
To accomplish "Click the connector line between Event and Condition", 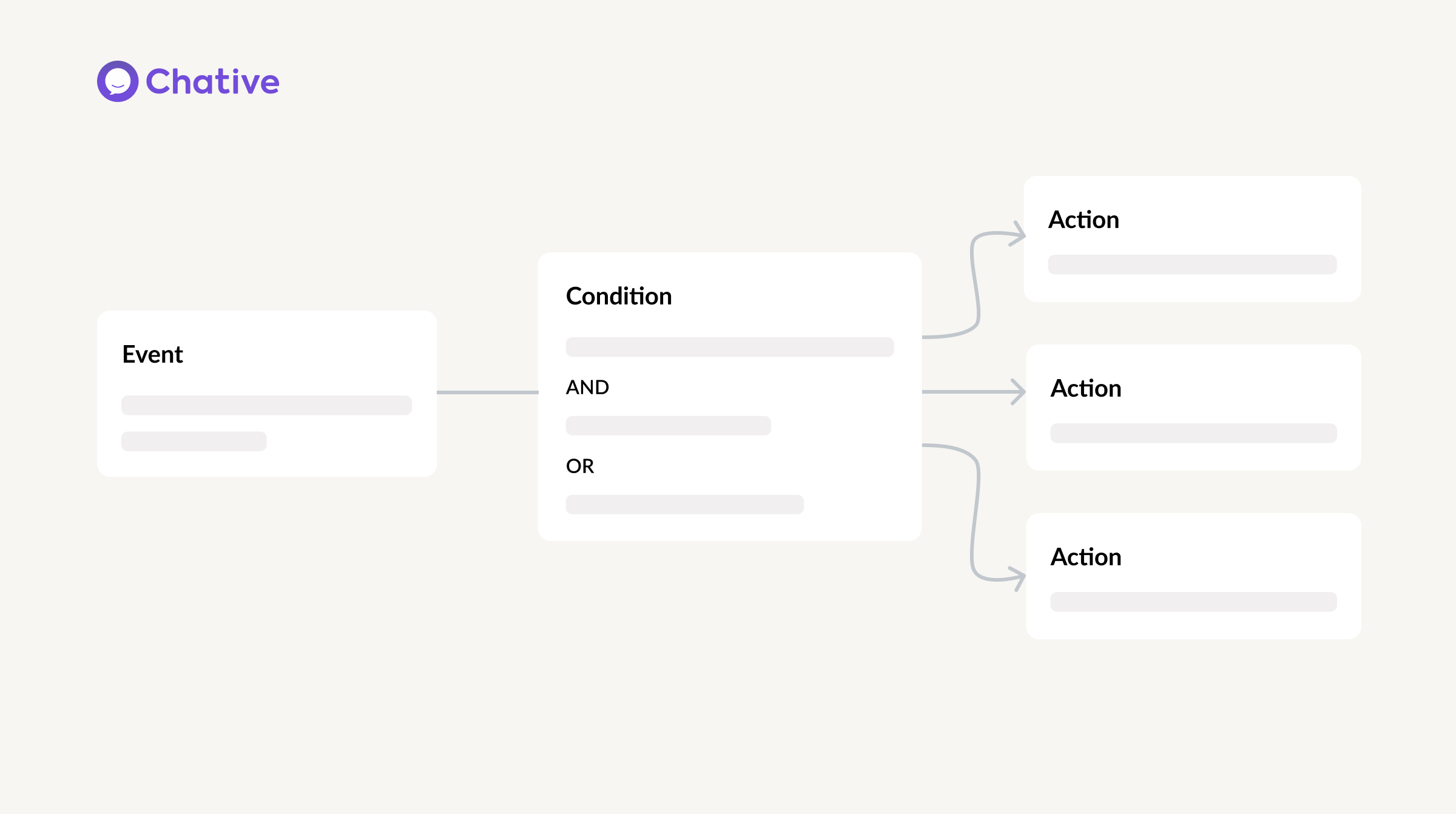I will click(x=488, y=392).
